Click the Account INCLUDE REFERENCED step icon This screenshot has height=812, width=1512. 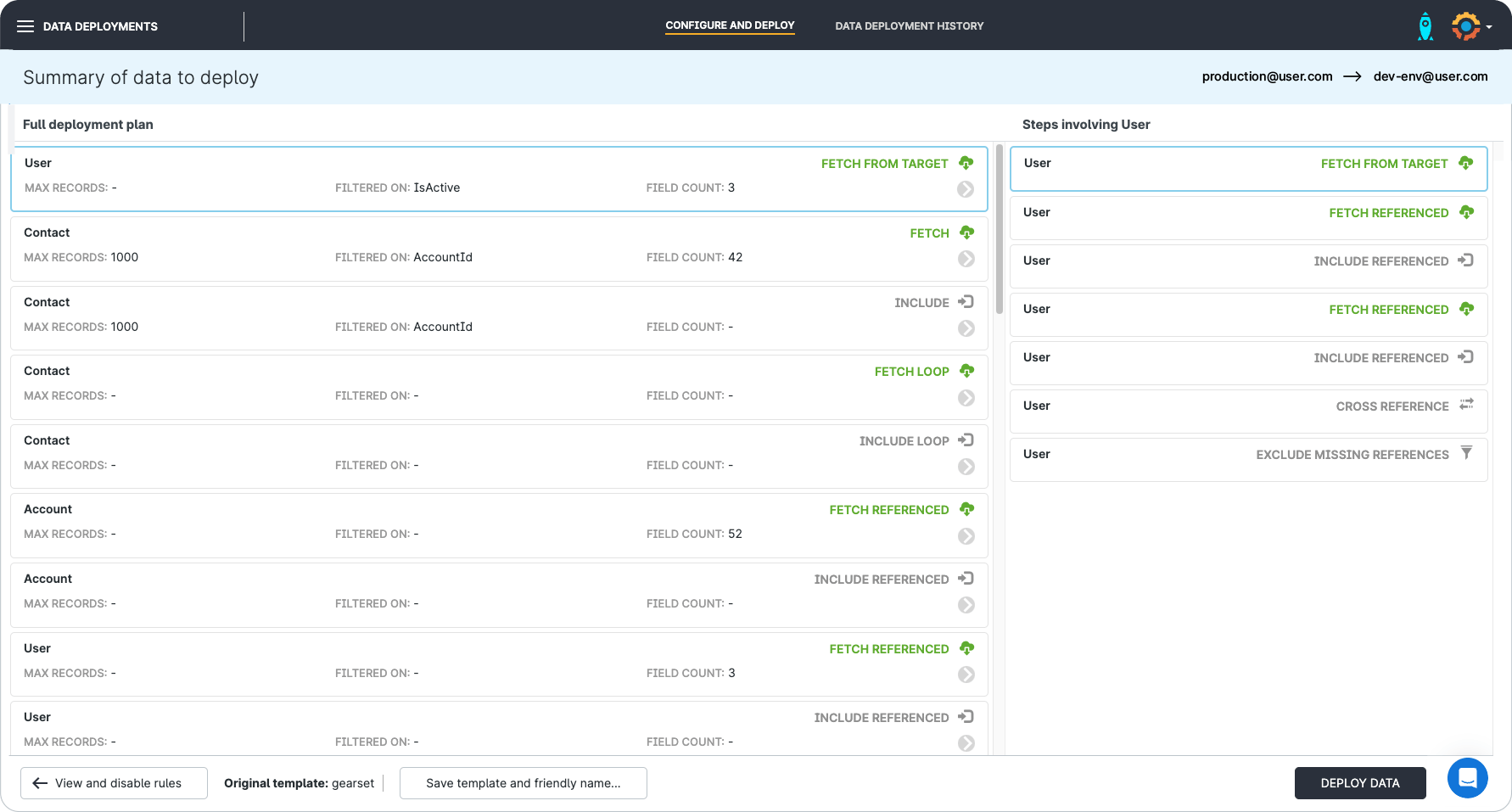(x=966, y=579)
